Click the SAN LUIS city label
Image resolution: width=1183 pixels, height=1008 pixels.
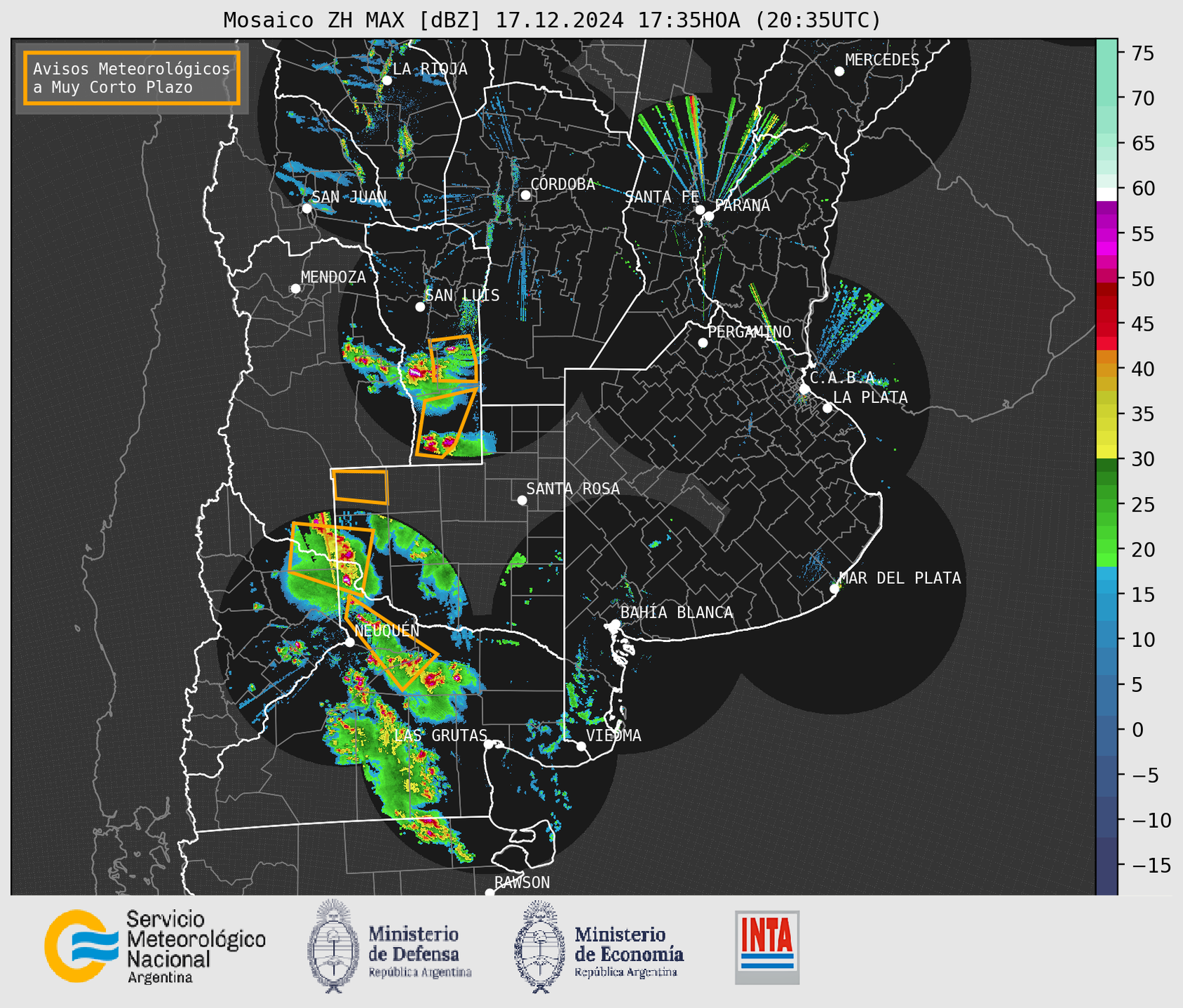point(462,295)
